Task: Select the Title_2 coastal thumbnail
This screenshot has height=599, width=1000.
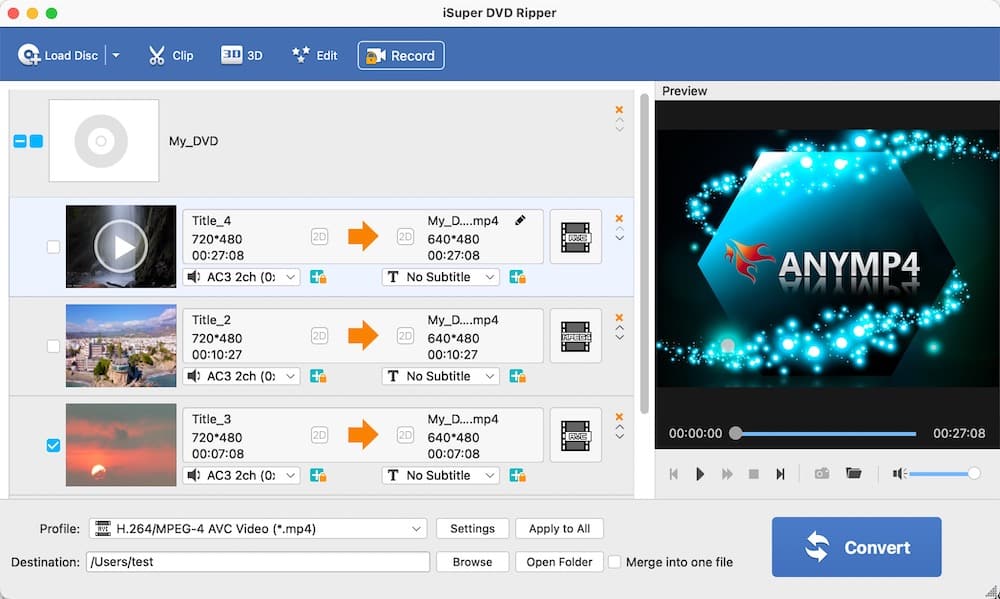Action: (121, 346)
